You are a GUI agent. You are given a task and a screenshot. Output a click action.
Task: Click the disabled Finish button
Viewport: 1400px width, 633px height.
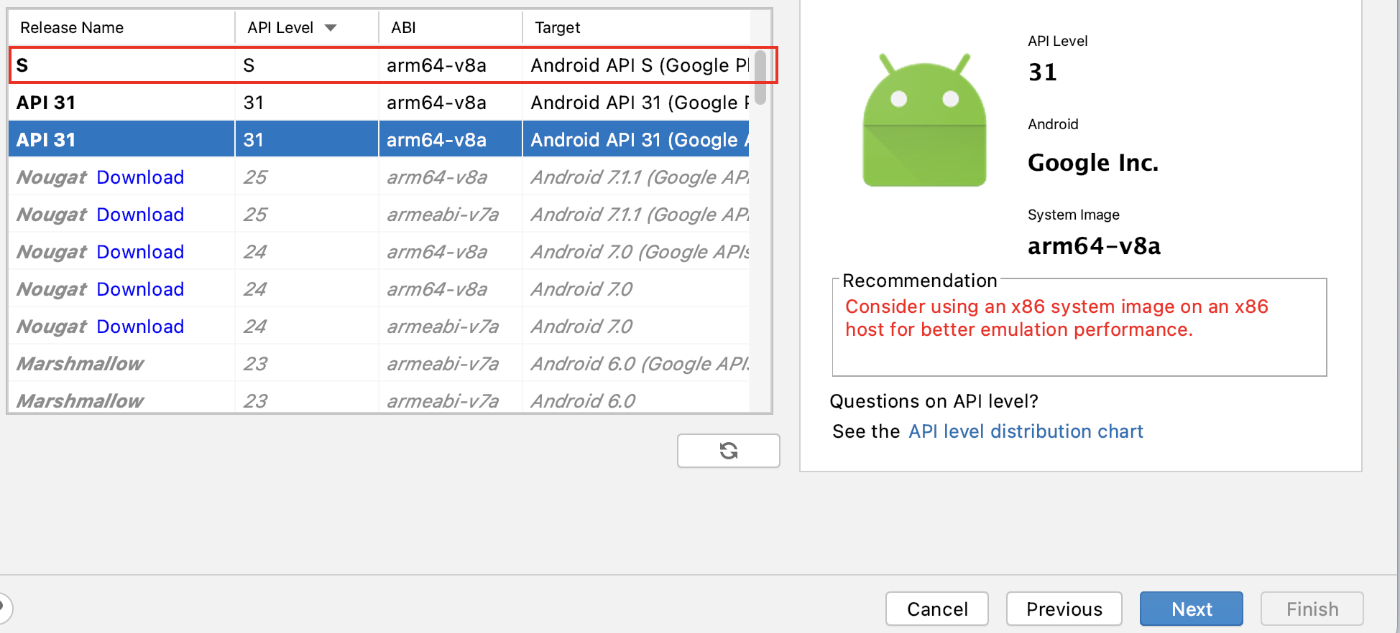(1312, 609)
